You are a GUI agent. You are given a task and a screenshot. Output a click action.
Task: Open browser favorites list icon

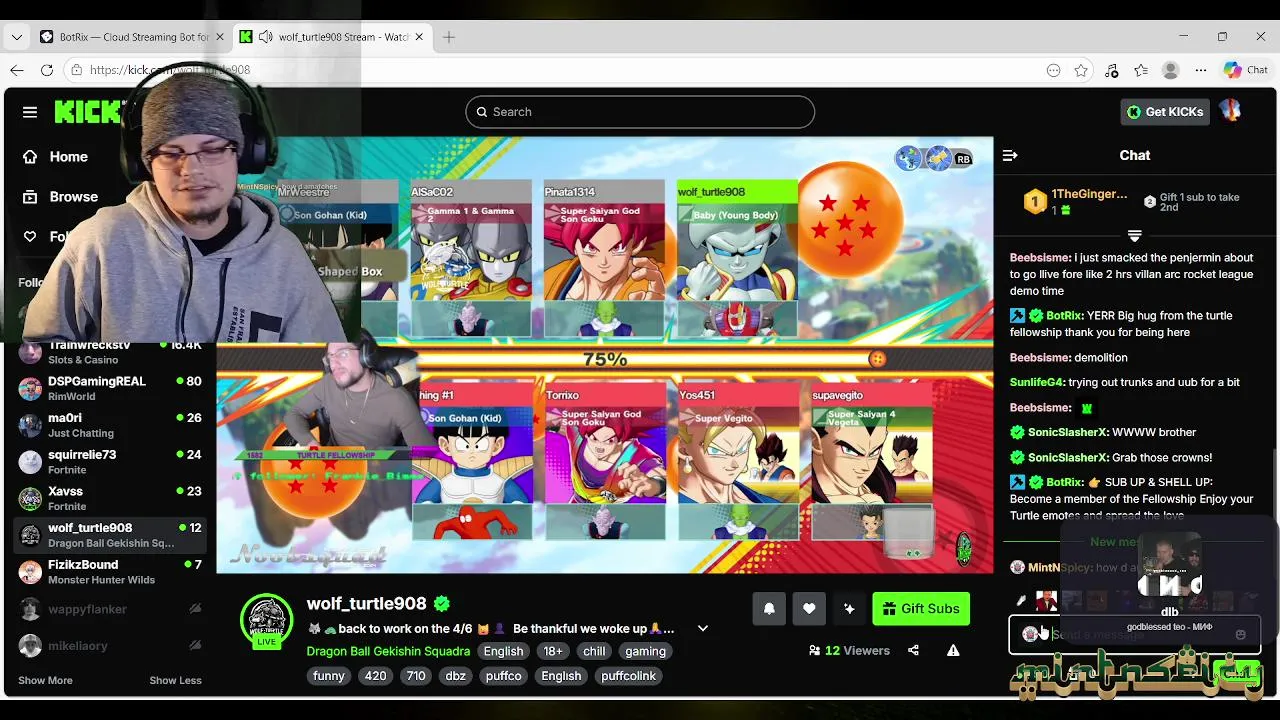pos(1141,70)
